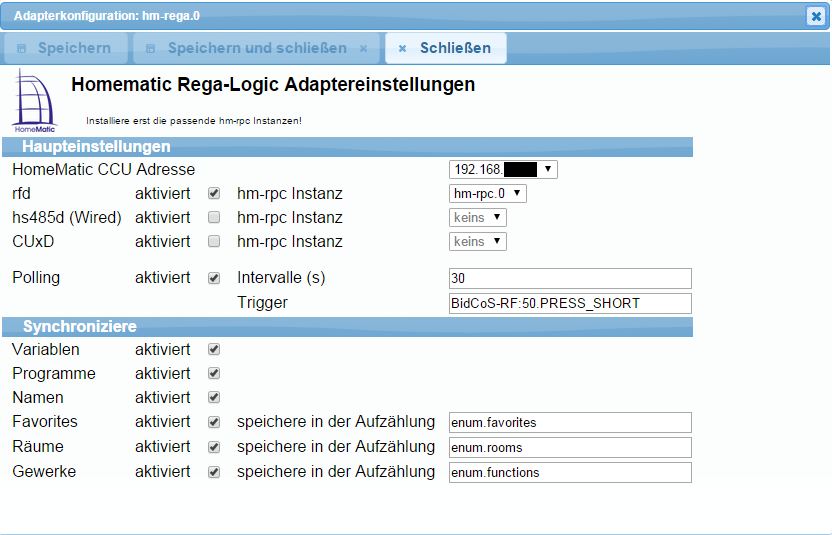The height and width of the screenshot is (535, 832).
Task: Click the save icon on Speichern
Action: coord(22,48)
